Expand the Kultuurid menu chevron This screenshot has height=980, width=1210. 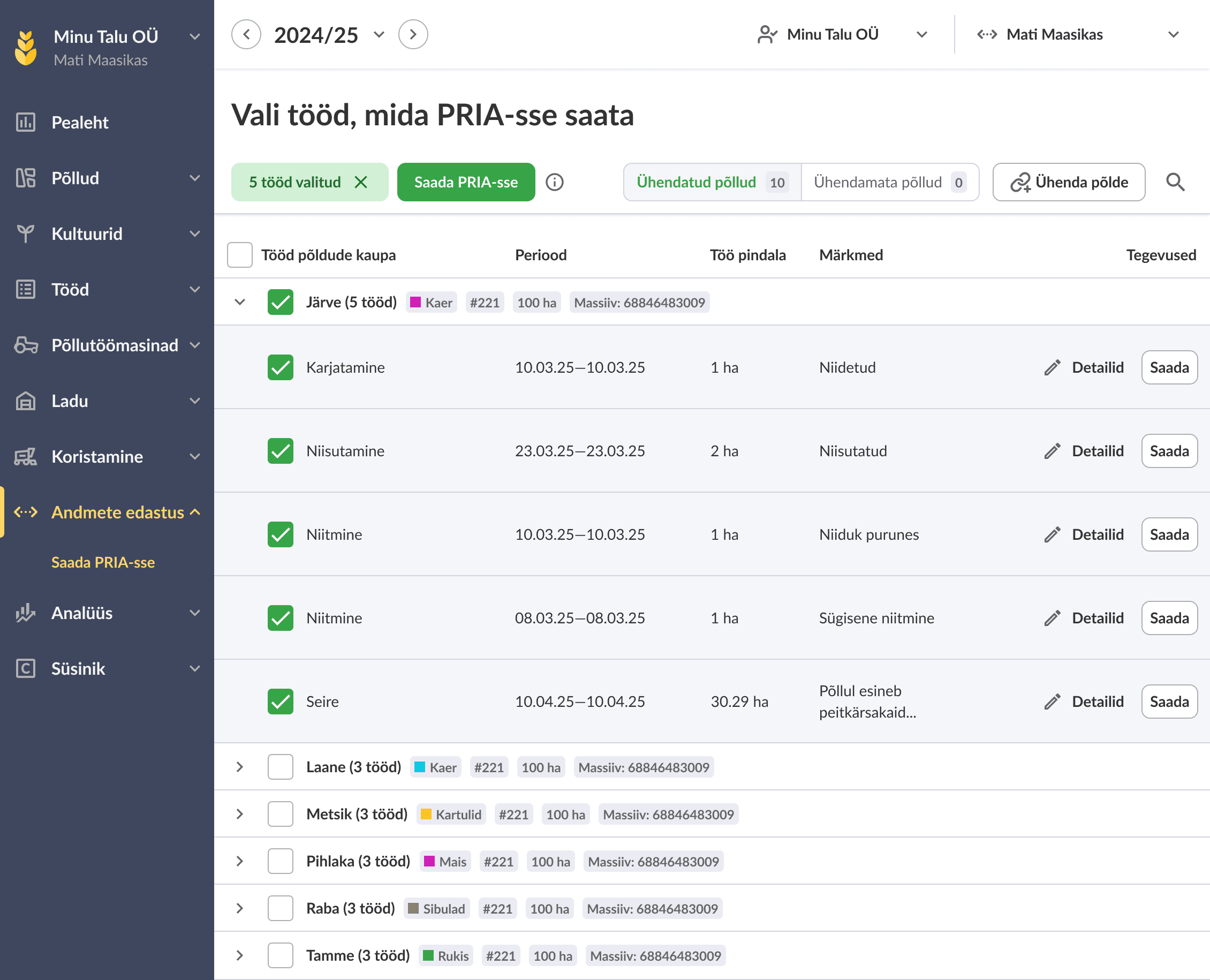click(x=195, y=233)
